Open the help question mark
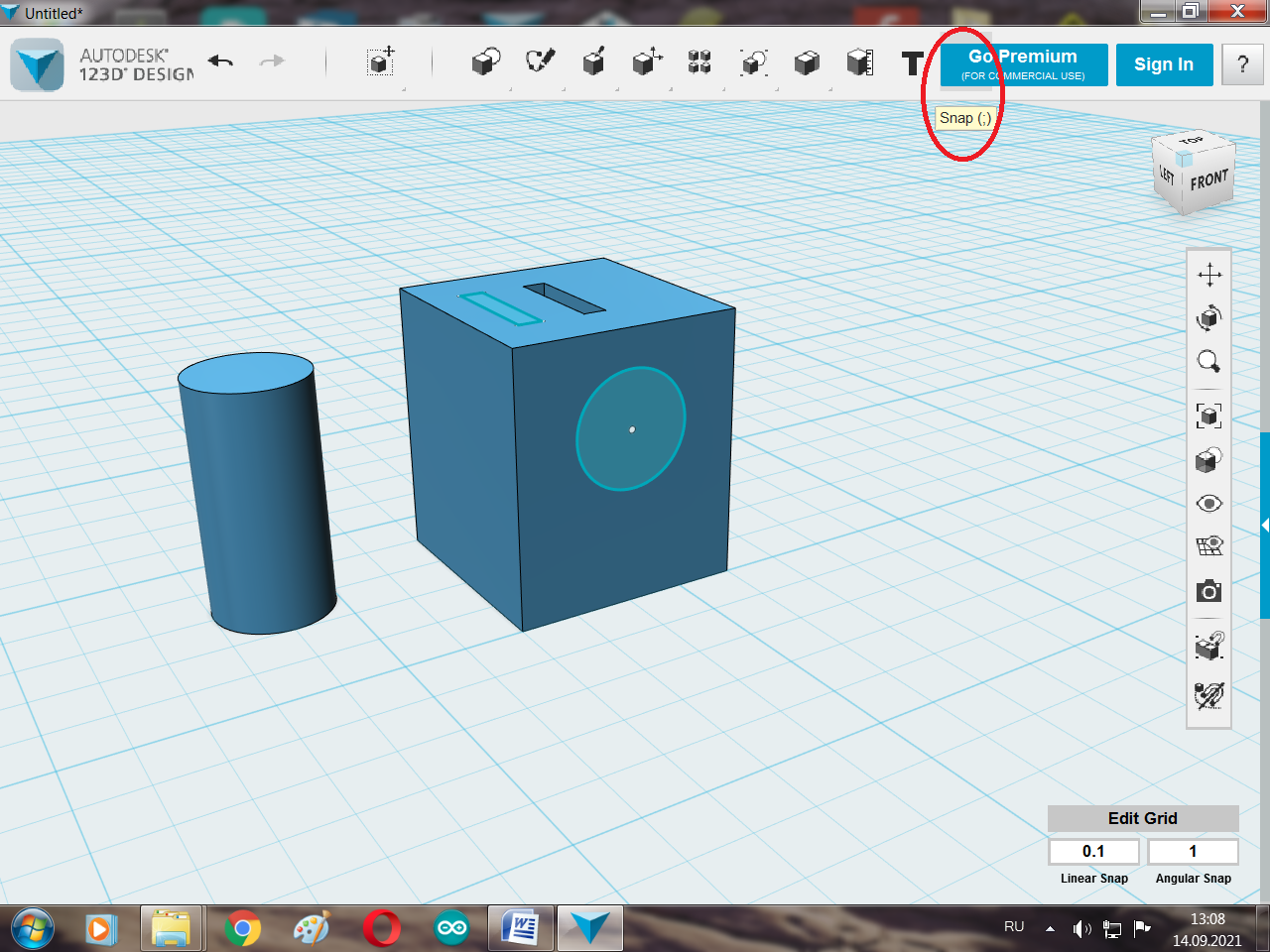This screenshot has width=1270, height=952. click(1243, 64)
